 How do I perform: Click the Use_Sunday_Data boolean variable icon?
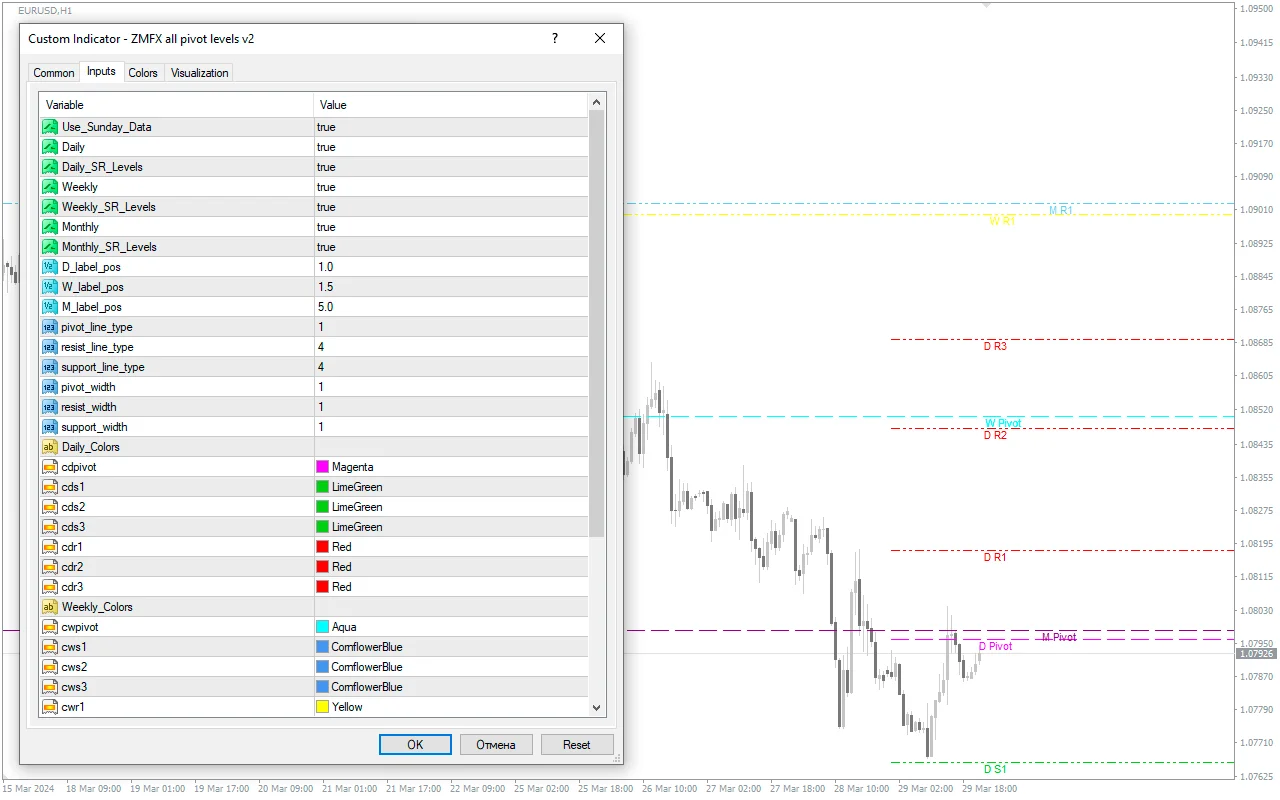coord(50,127)
